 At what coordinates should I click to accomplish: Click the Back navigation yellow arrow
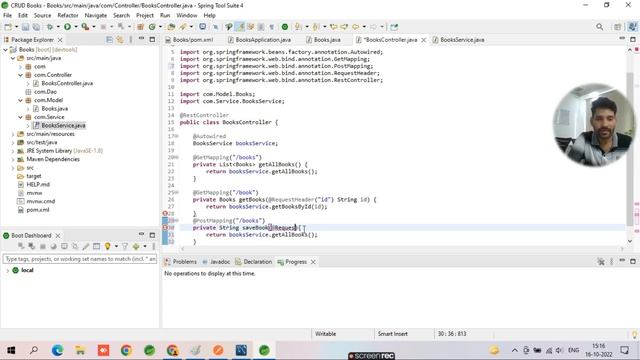click(x=356, y=27)
